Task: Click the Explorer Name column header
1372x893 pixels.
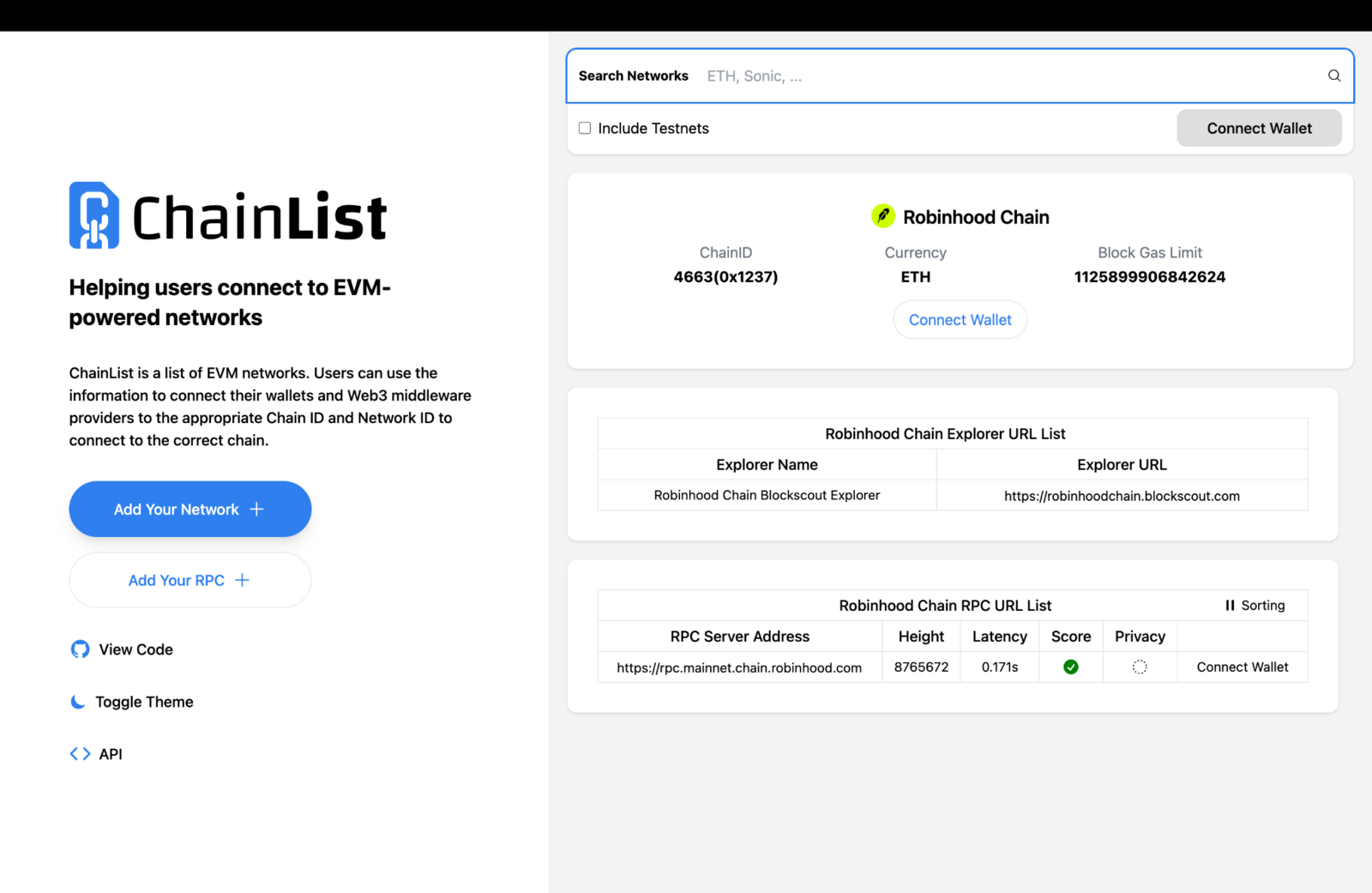Action: click(767, 465)
